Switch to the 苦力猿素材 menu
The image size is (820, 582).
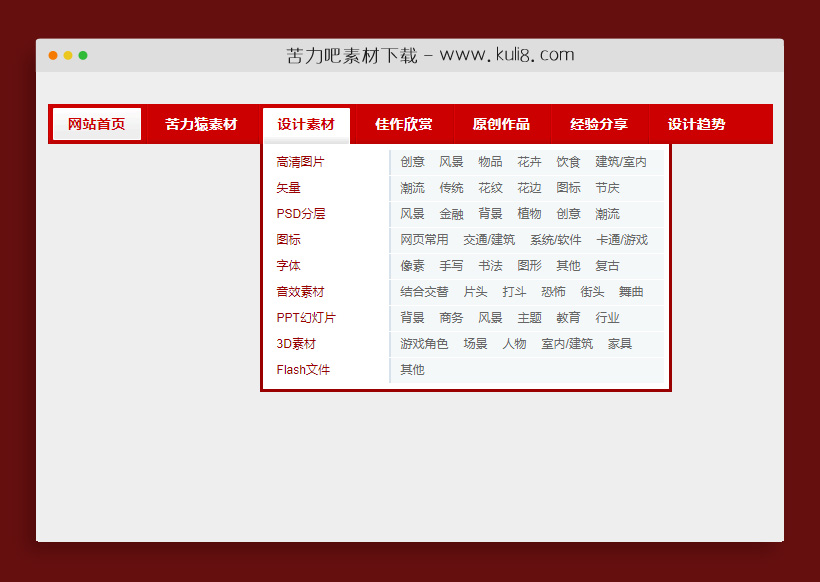click(x=201, y=124)
